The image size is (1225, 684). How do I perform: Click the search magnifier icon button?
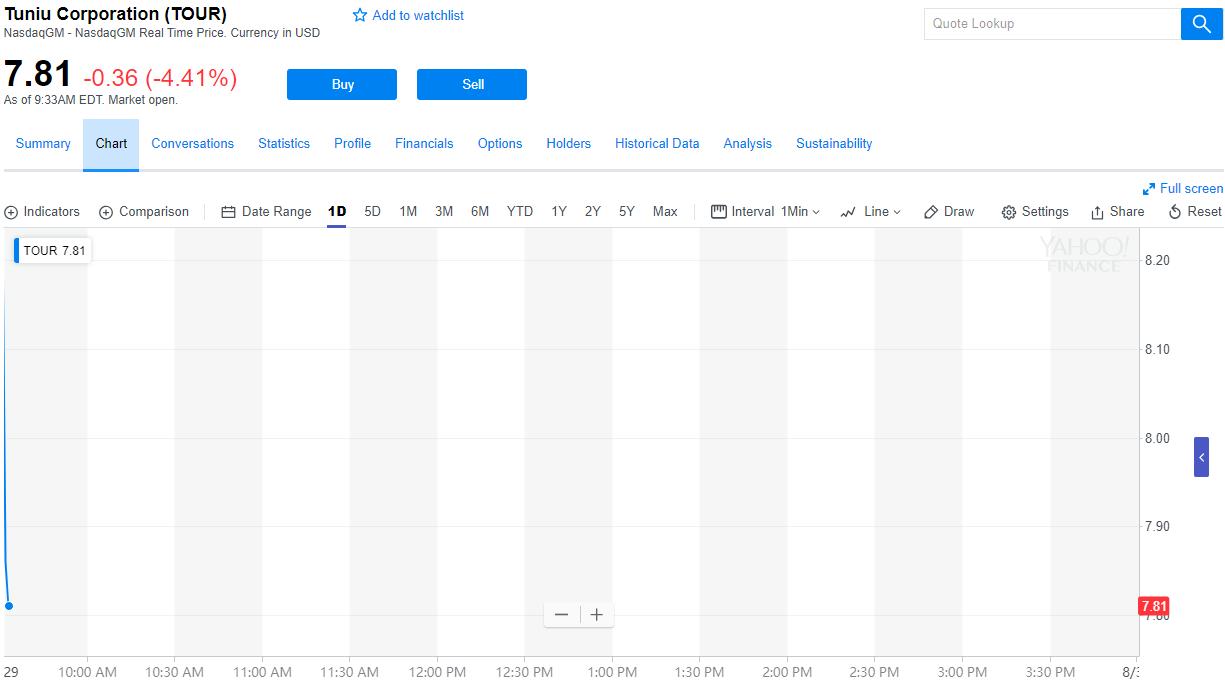1201,24
